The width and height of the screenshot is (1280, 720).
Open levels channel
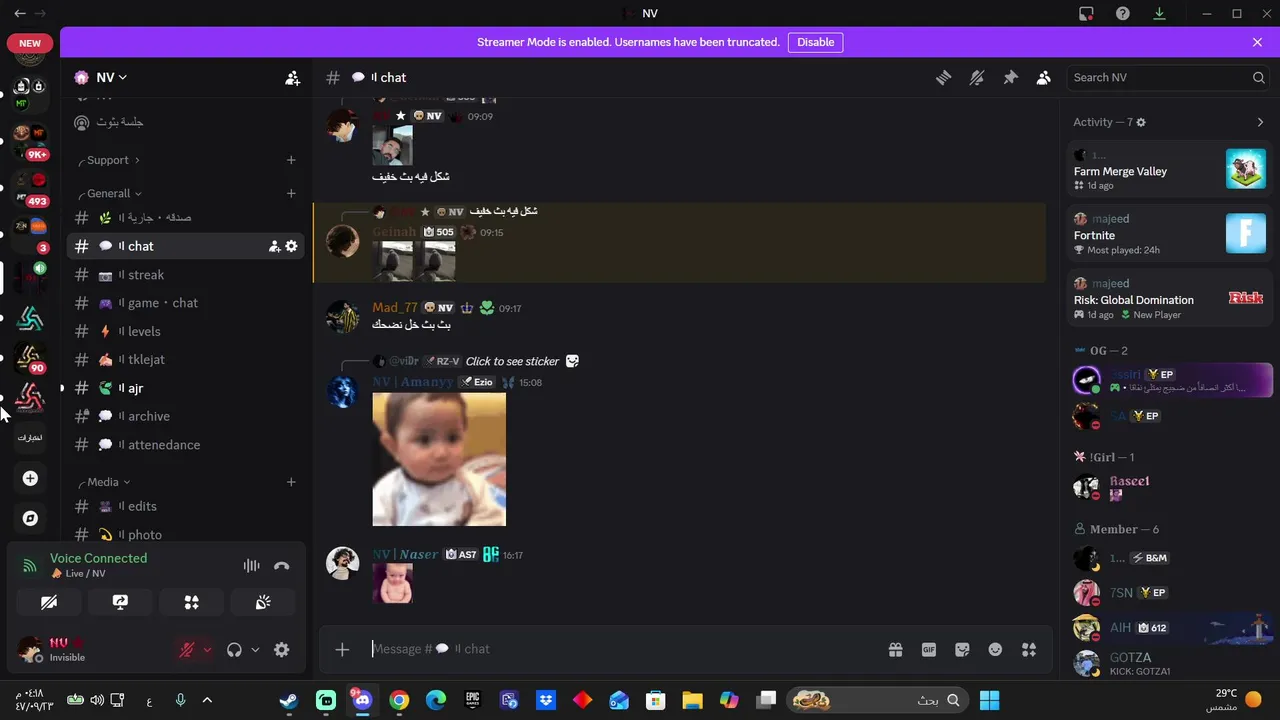185,331
